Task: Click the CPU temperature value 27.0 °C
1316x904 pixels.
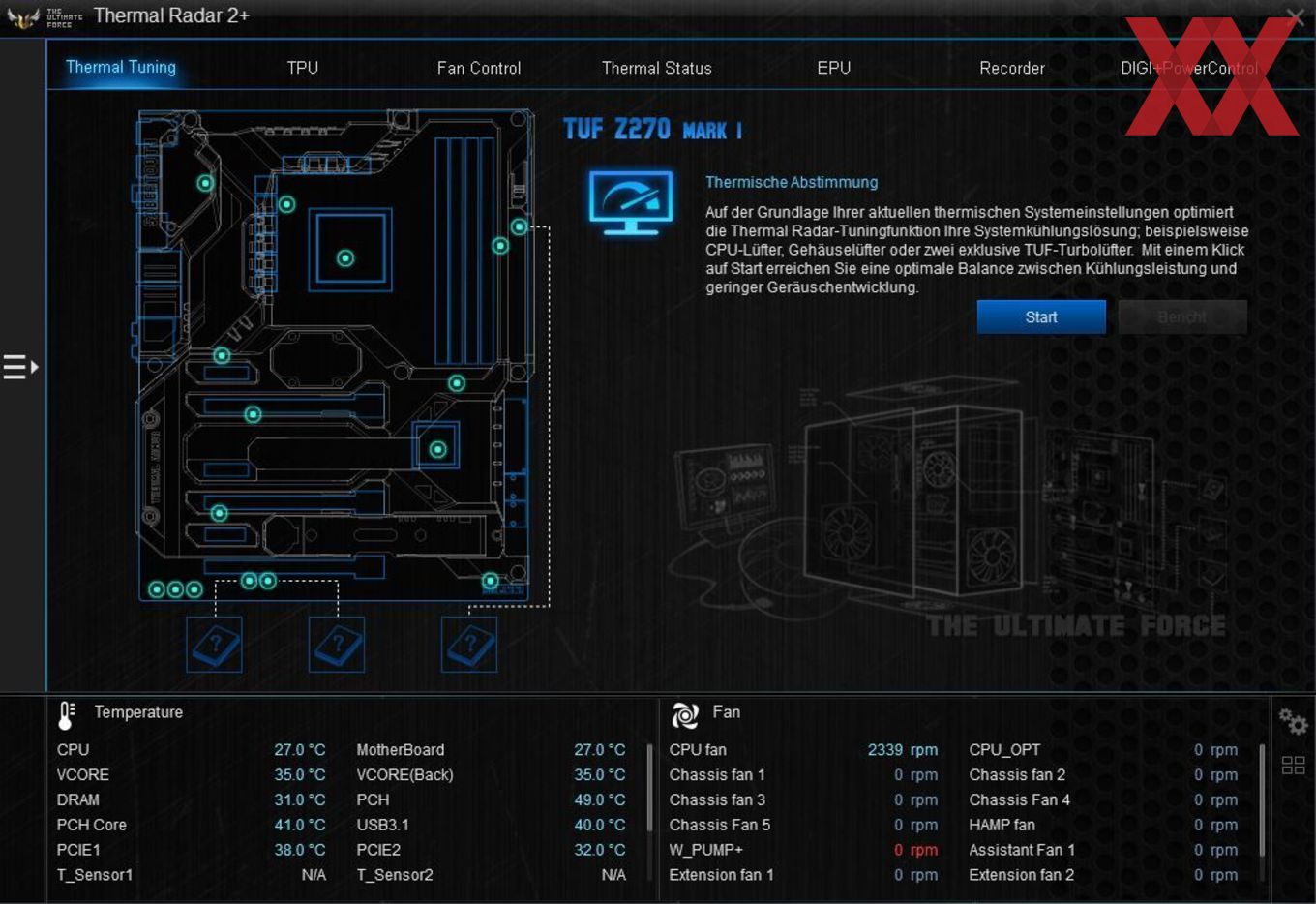Action: [x=299, y=750]
